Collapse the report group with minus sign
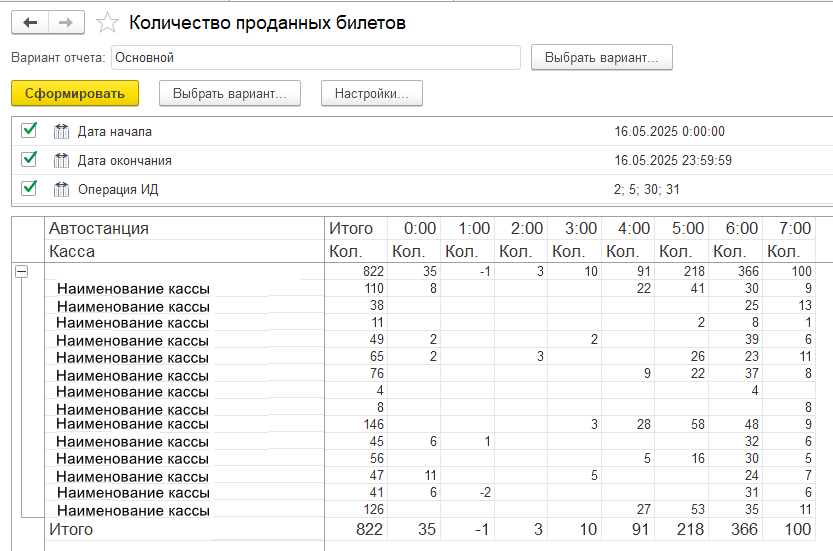The image size is (833, 551). click(x=22, y=272)
